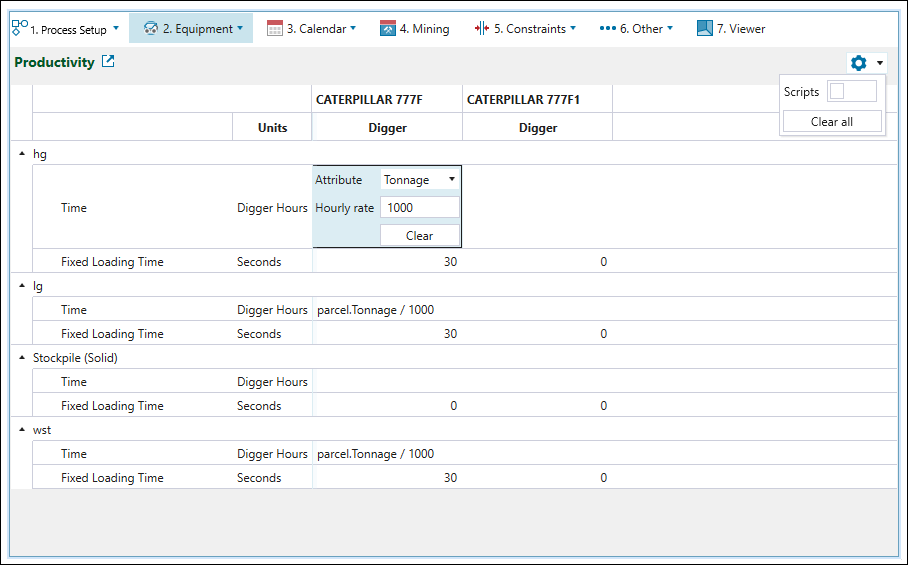Open the settings gear menu
913x566 pixels.
pyautogui.click(x=859, y=63)
